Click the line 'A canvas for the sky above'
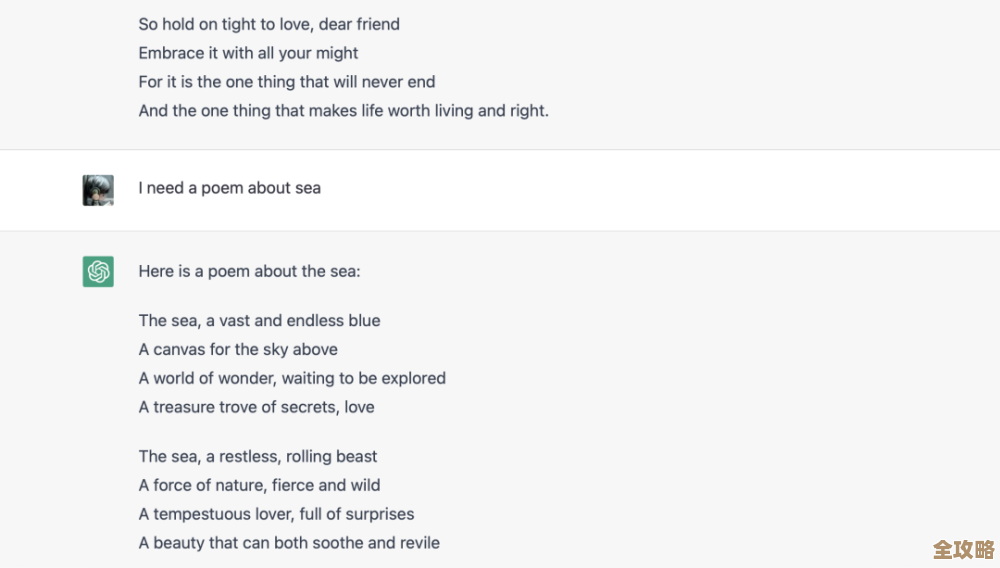Image resolution: width=1000 pixels, height=568 pixels. pos(238,350)
